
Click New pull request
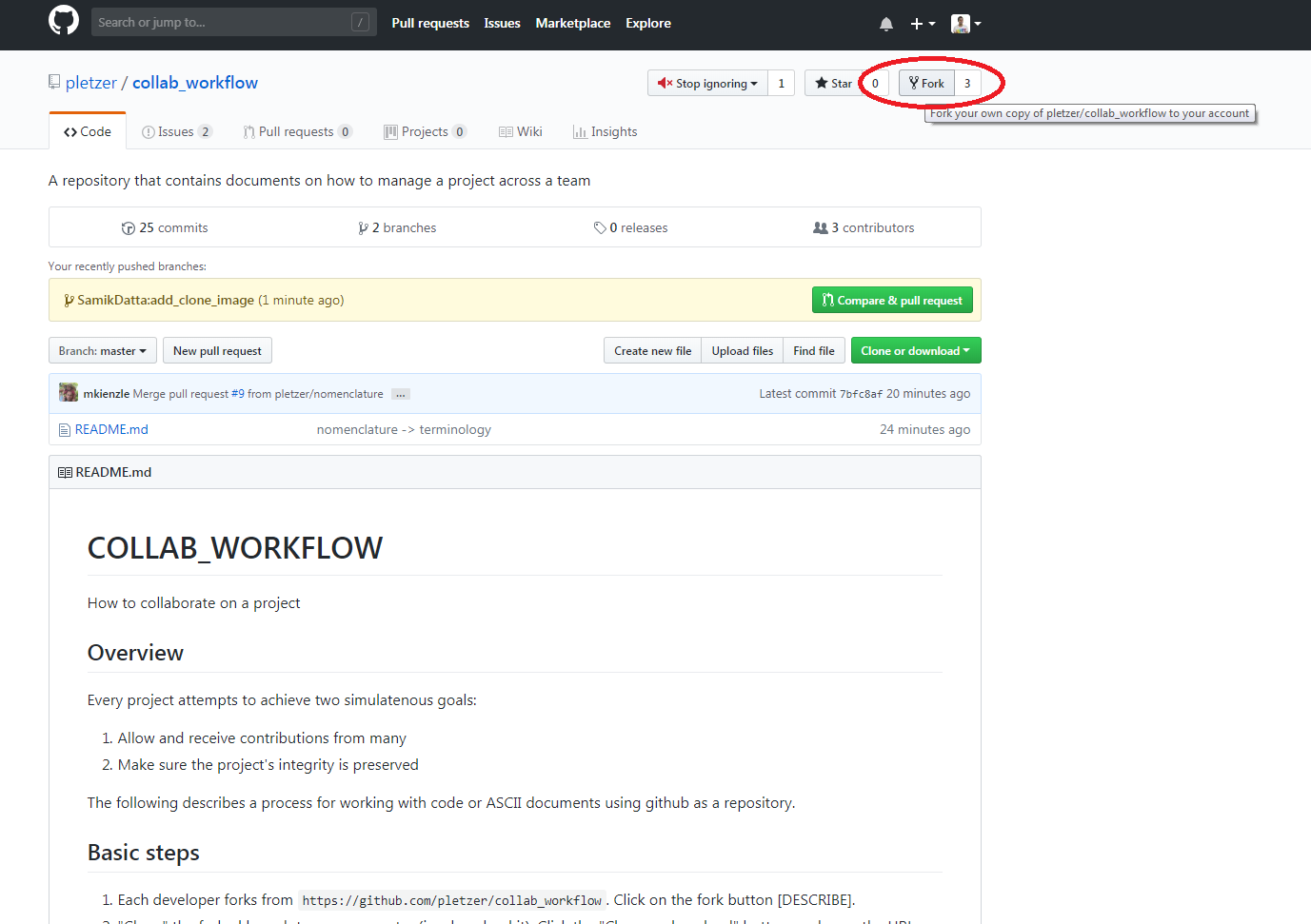217,350
